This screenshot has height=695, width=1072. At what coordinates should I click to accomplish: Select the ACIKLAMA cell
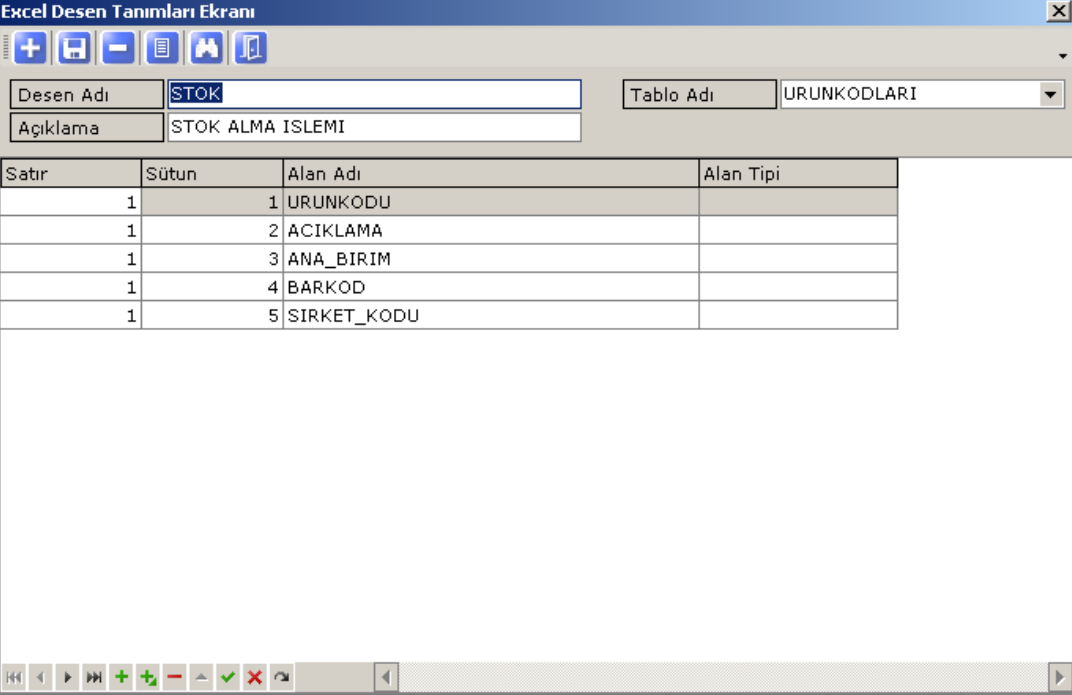(x=491, y=230)
